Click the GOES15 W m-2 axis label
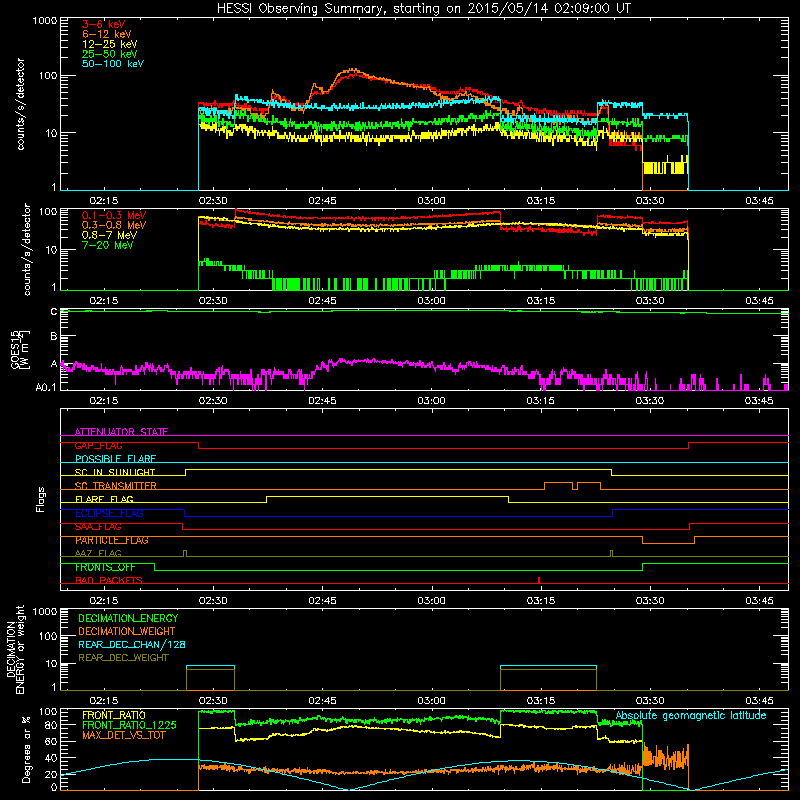Image resolution: width=800 pixels, height=800 pixels. (20, 350)
